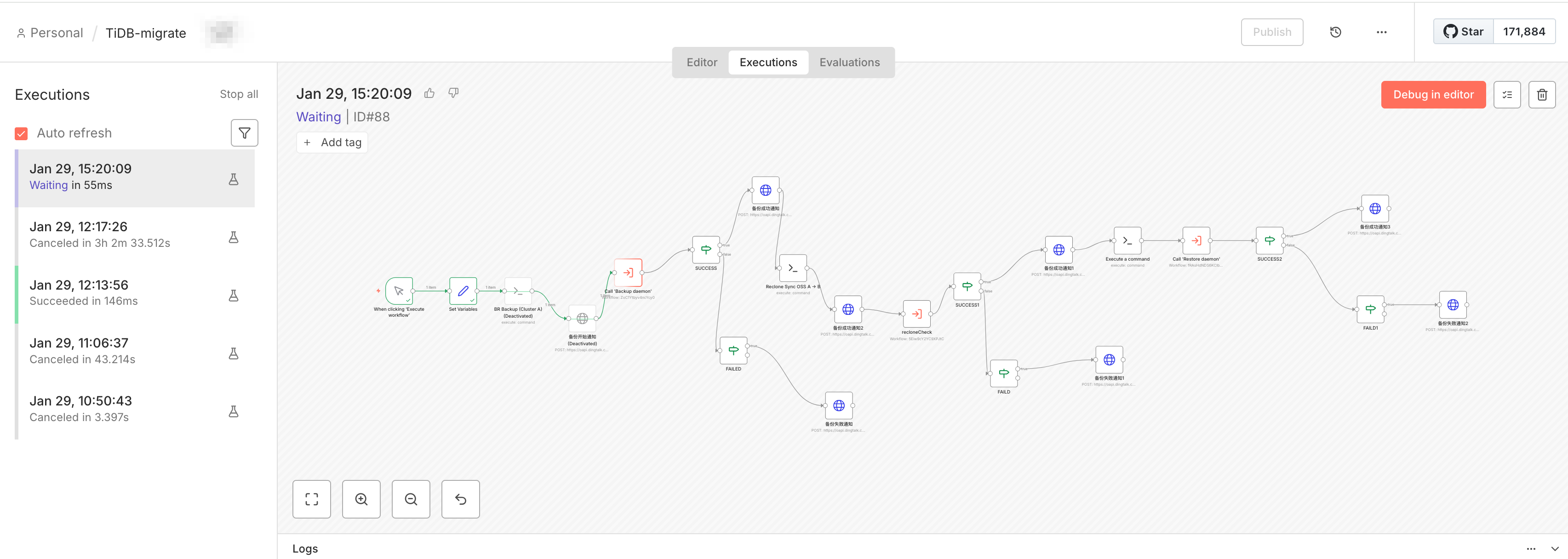Open the three-dot workflow options menu
Image resolution: width=1568 pixels, height=559 pixels.
1381,32
